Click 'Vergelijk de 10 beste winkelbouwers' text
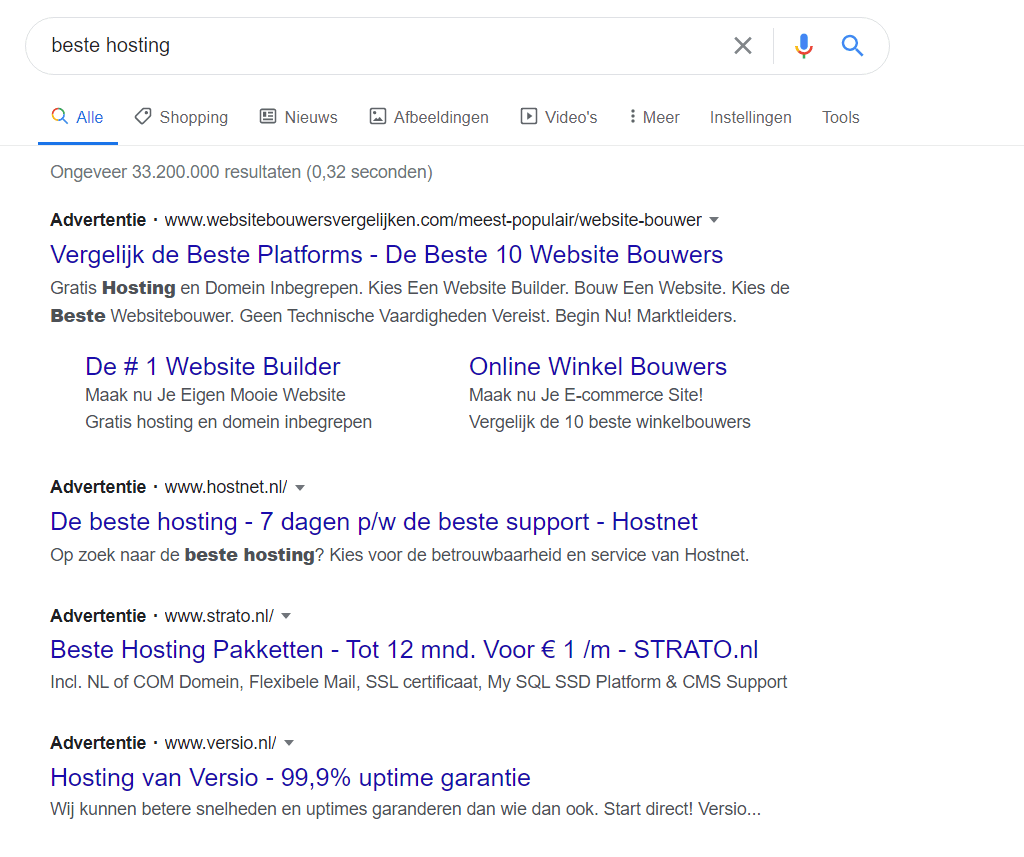Screen dimensions: 1024x857 pyautogui.click(x=610, y=422)
